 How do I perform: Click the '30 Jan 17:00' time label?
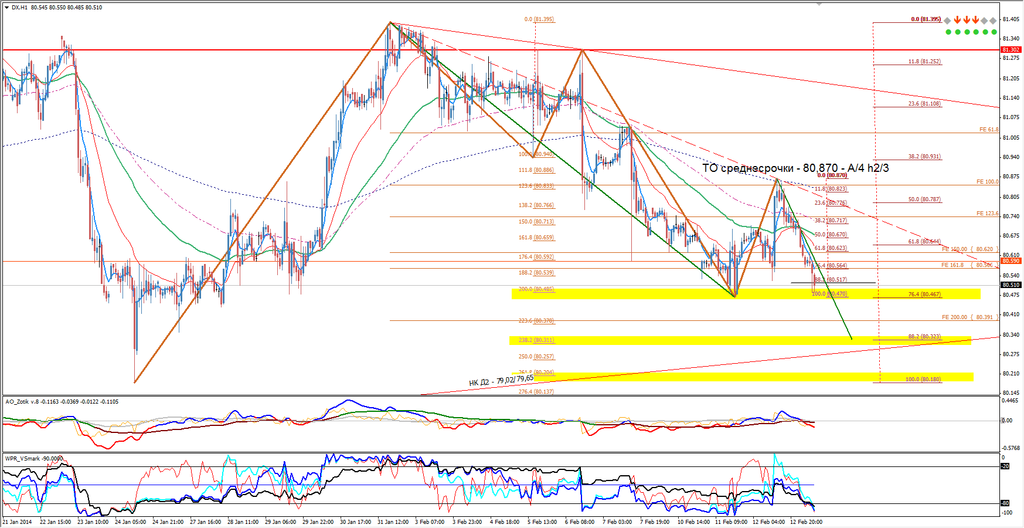click(x=355, y=522)
